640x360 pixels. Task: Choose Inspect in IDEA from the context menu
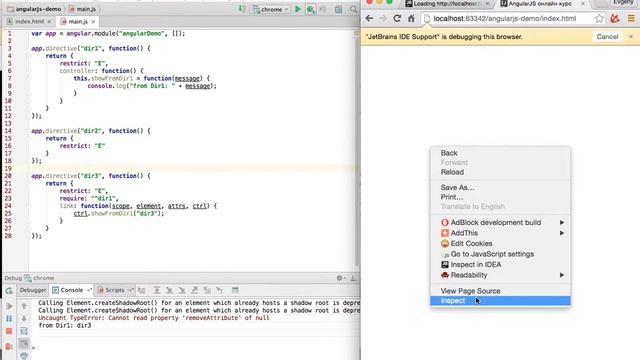coord(500,264)
